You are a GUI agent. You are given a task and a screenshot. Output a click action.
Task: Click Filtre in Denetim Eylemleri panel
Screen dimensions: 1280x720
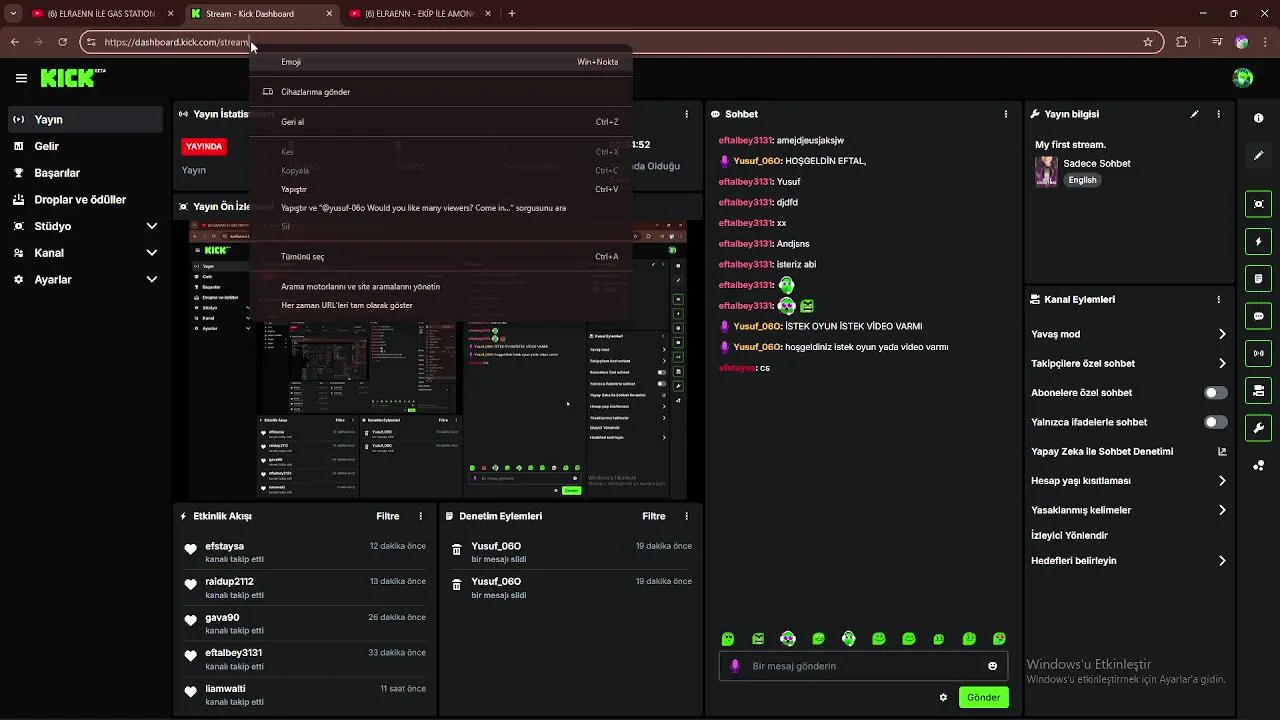click(654, 516)
